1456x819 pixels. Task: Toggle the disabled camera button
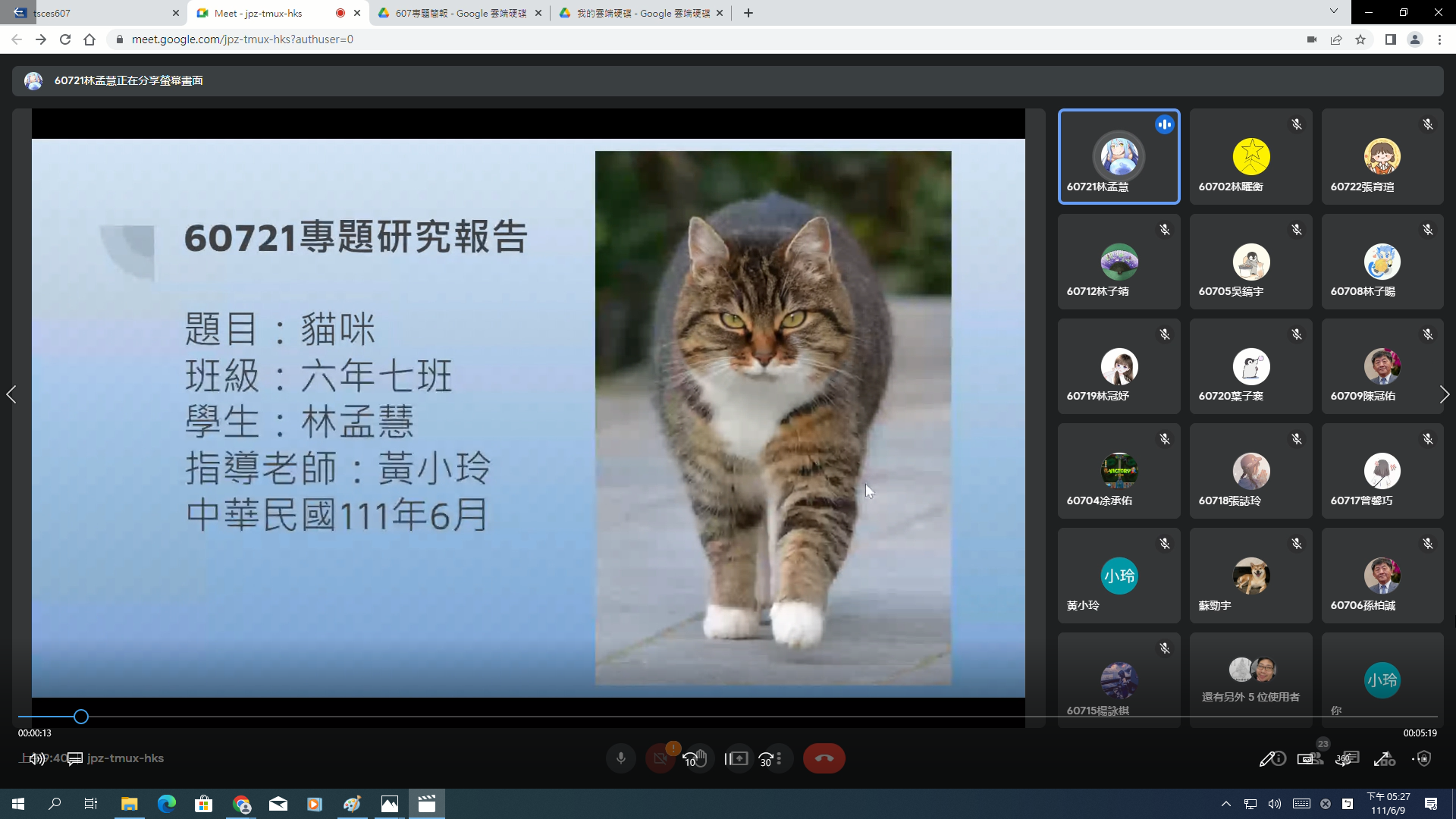click(x=661, y=758)
